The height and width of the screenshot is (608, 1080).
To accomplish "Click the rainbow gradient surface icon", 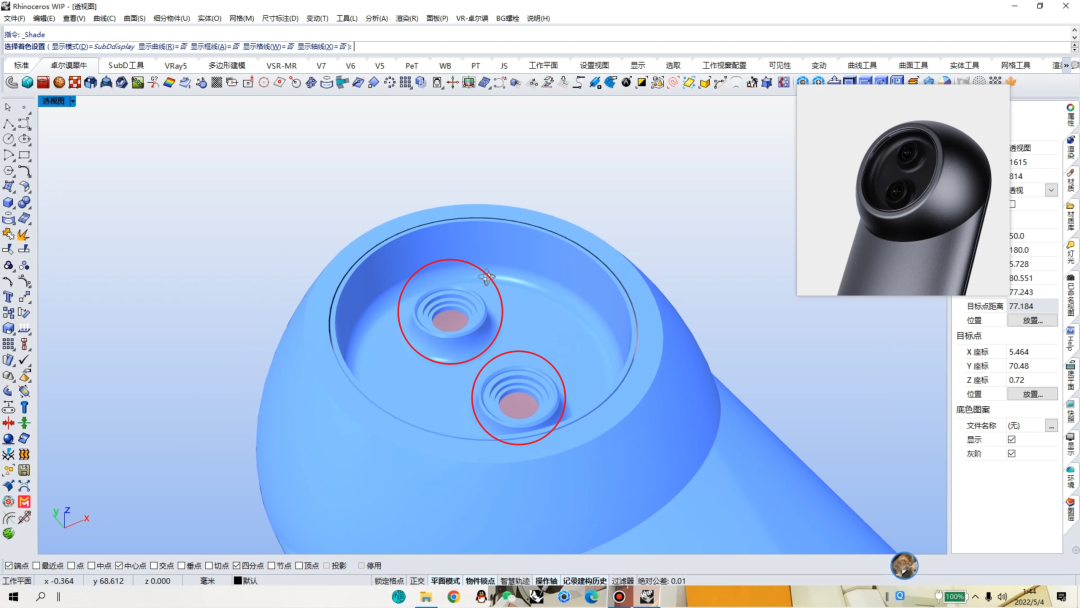I will tap(169, 83).
